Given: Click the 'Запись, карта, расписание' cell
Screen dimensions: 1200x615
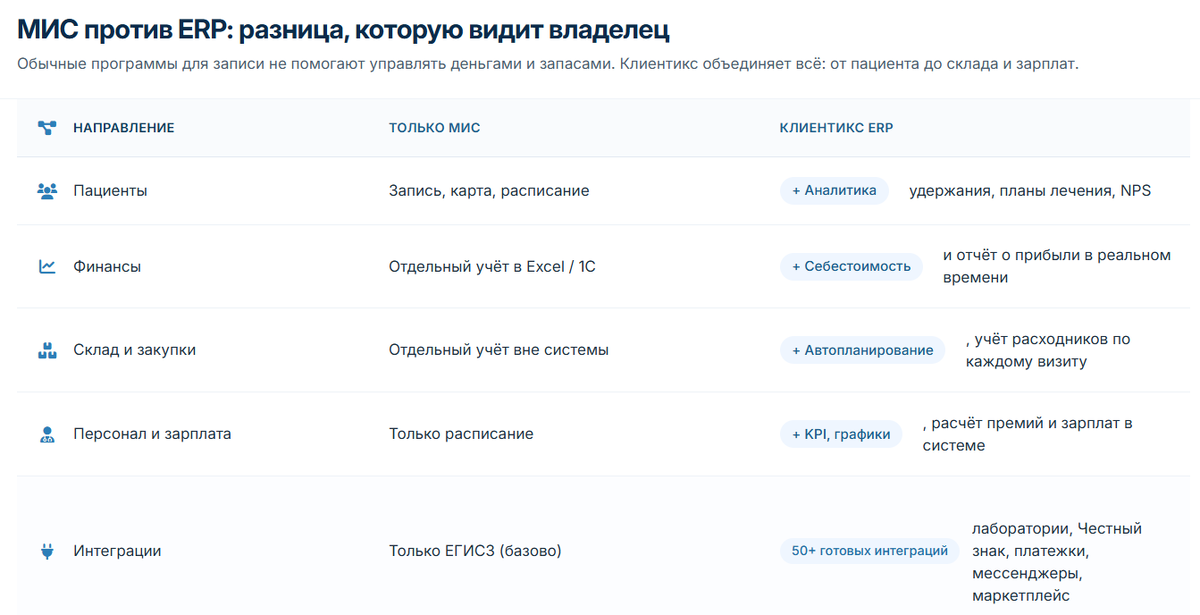Looking at the screenshot, I should point(489,190).
